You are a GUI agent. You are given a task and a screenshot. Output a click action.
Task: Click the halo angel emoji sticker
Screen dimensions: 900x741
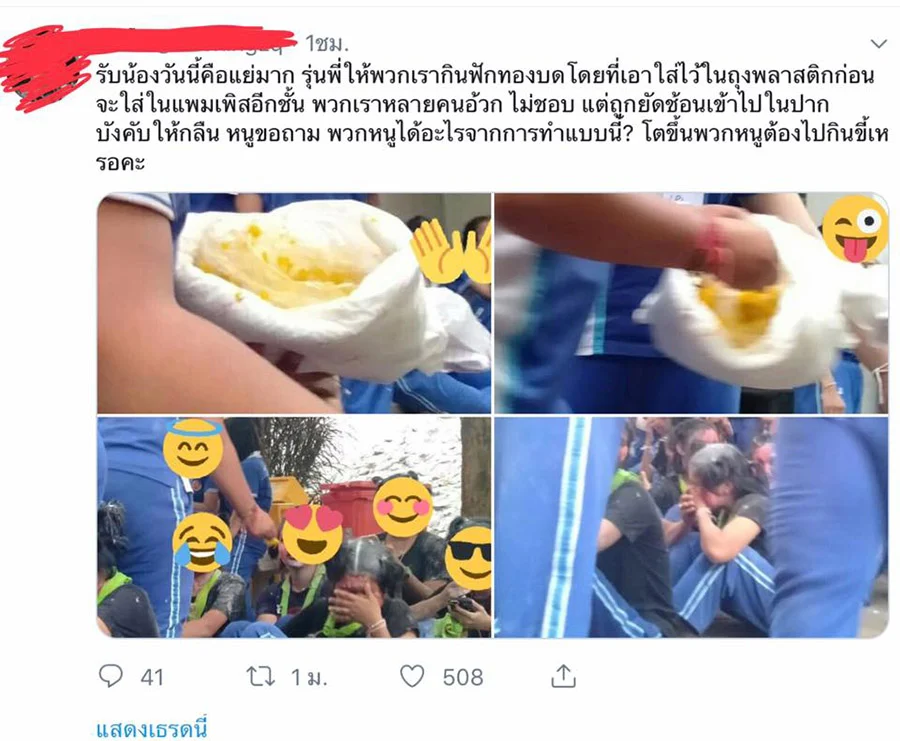(x=193, y=448)
